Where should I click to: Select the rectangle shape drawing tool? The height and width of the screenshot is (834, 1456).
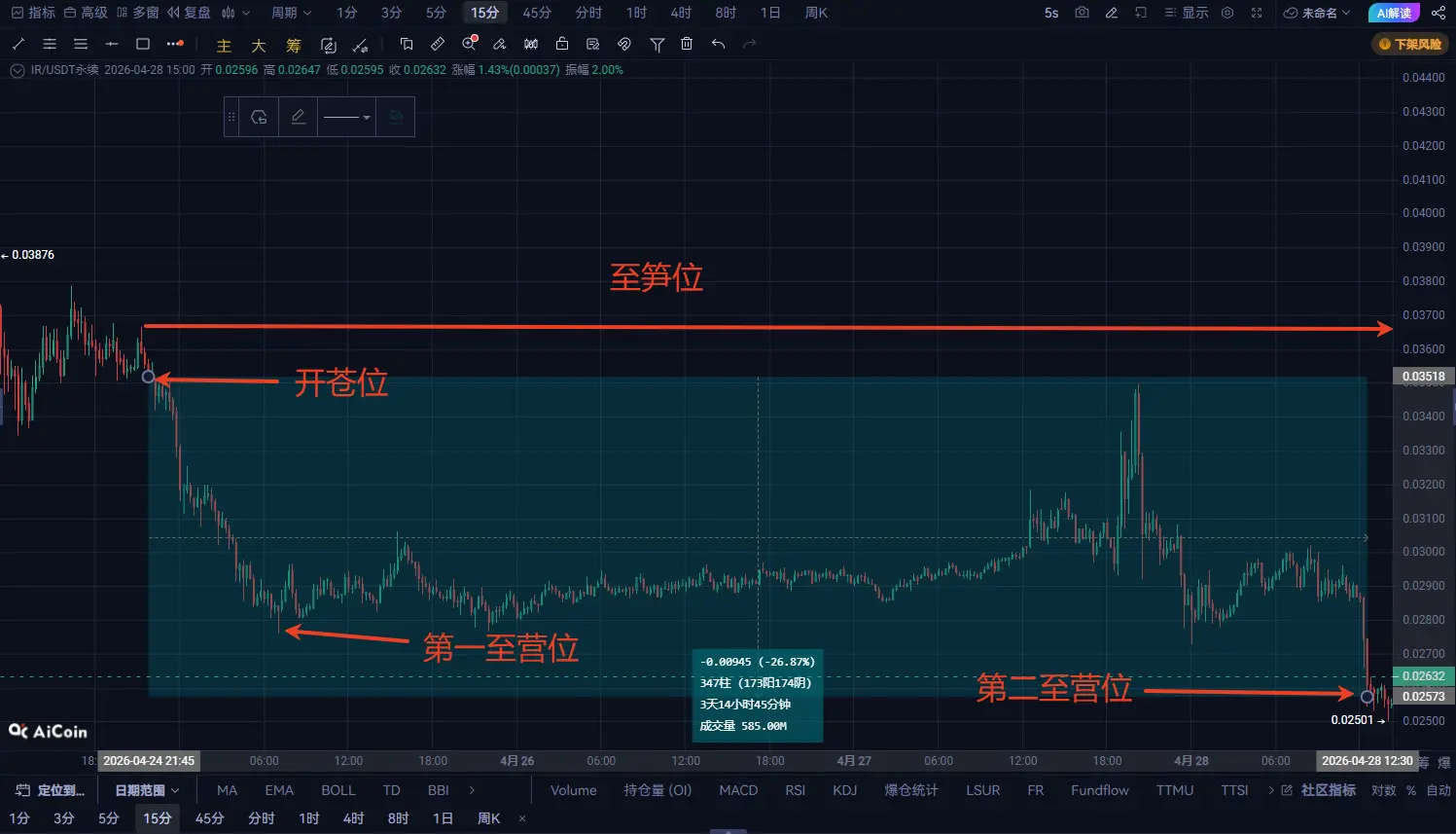click(x=143, y=44)
